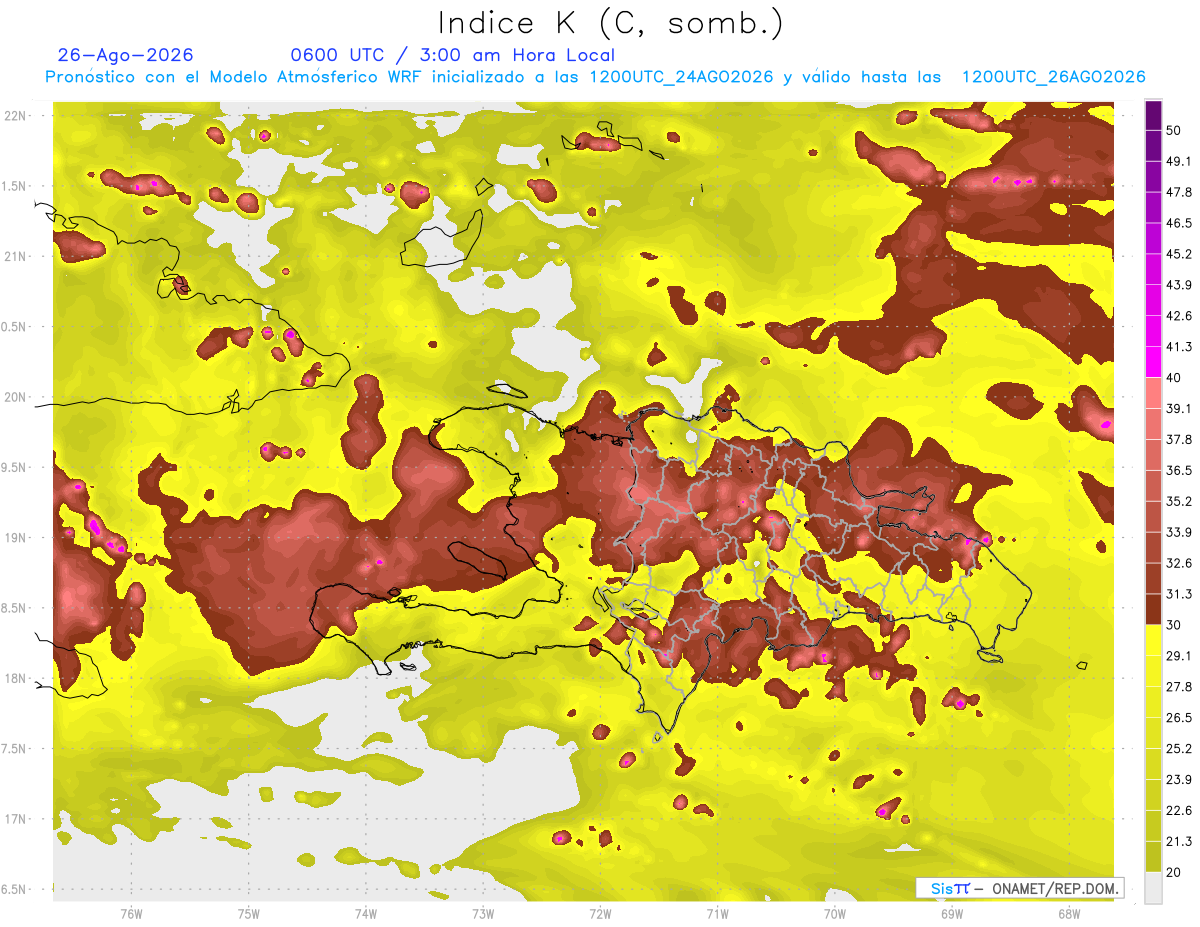Image resolution: width=1200 pixels, height=927 pixels.
Task: Click the magenta colorbar swatch between 40 and 41.3
Action: pos(1153,362)
